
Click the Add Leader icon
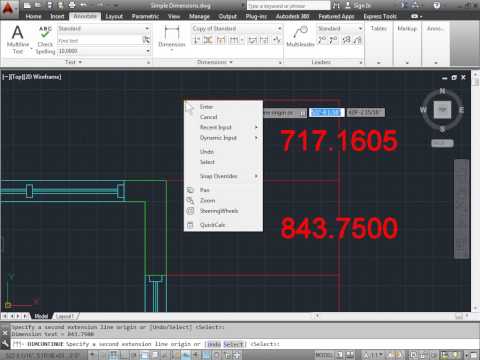click(322, 40)
